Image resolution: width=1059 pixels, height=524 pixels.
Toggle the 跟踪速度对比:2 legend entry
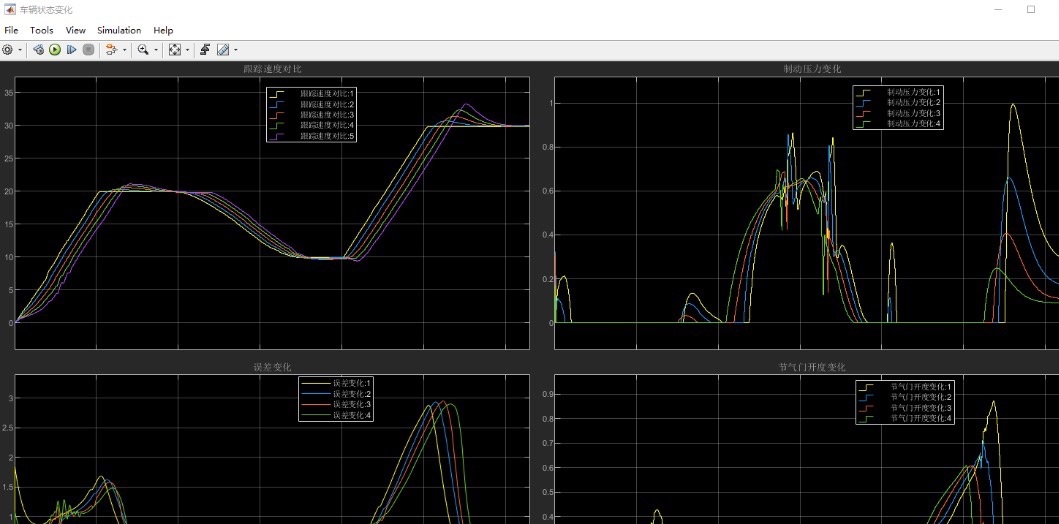coord(312,104)
